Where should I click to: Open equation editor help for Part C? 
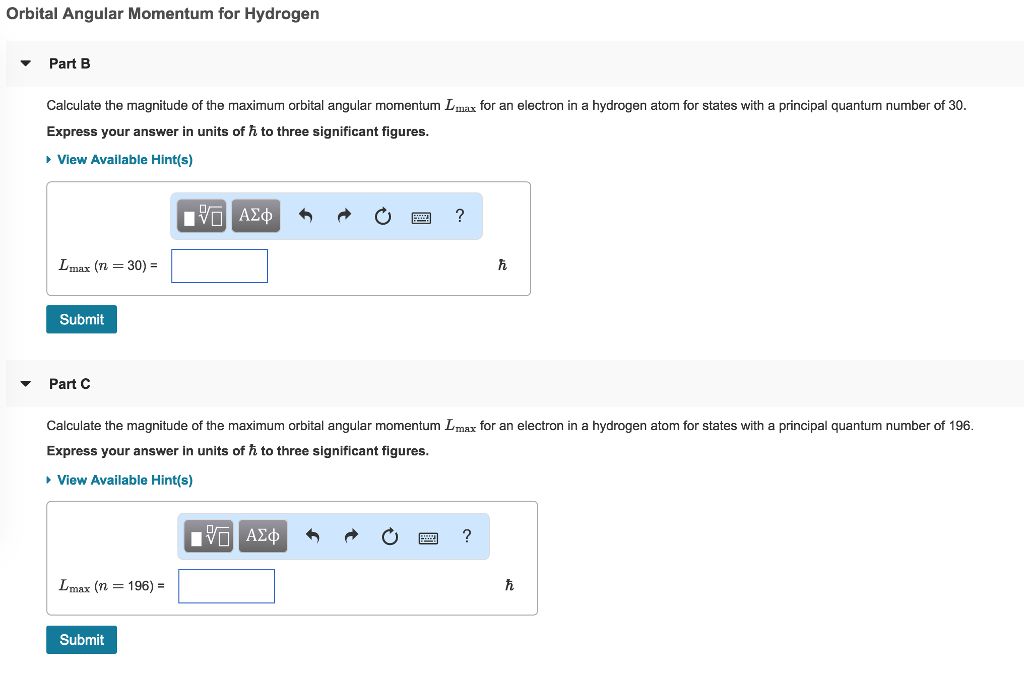(466, 535)
